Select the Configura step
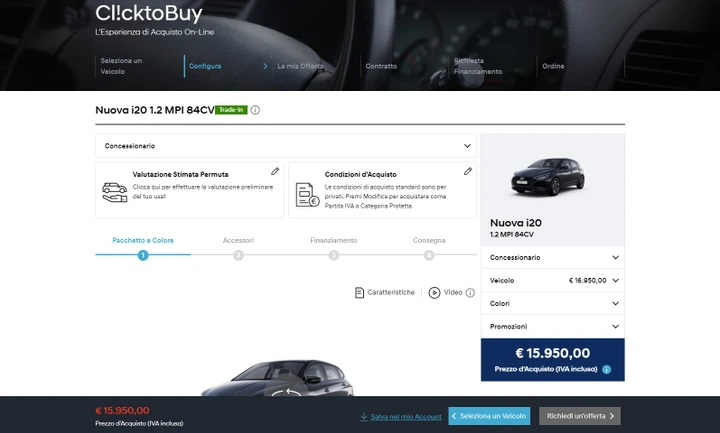 205,66
